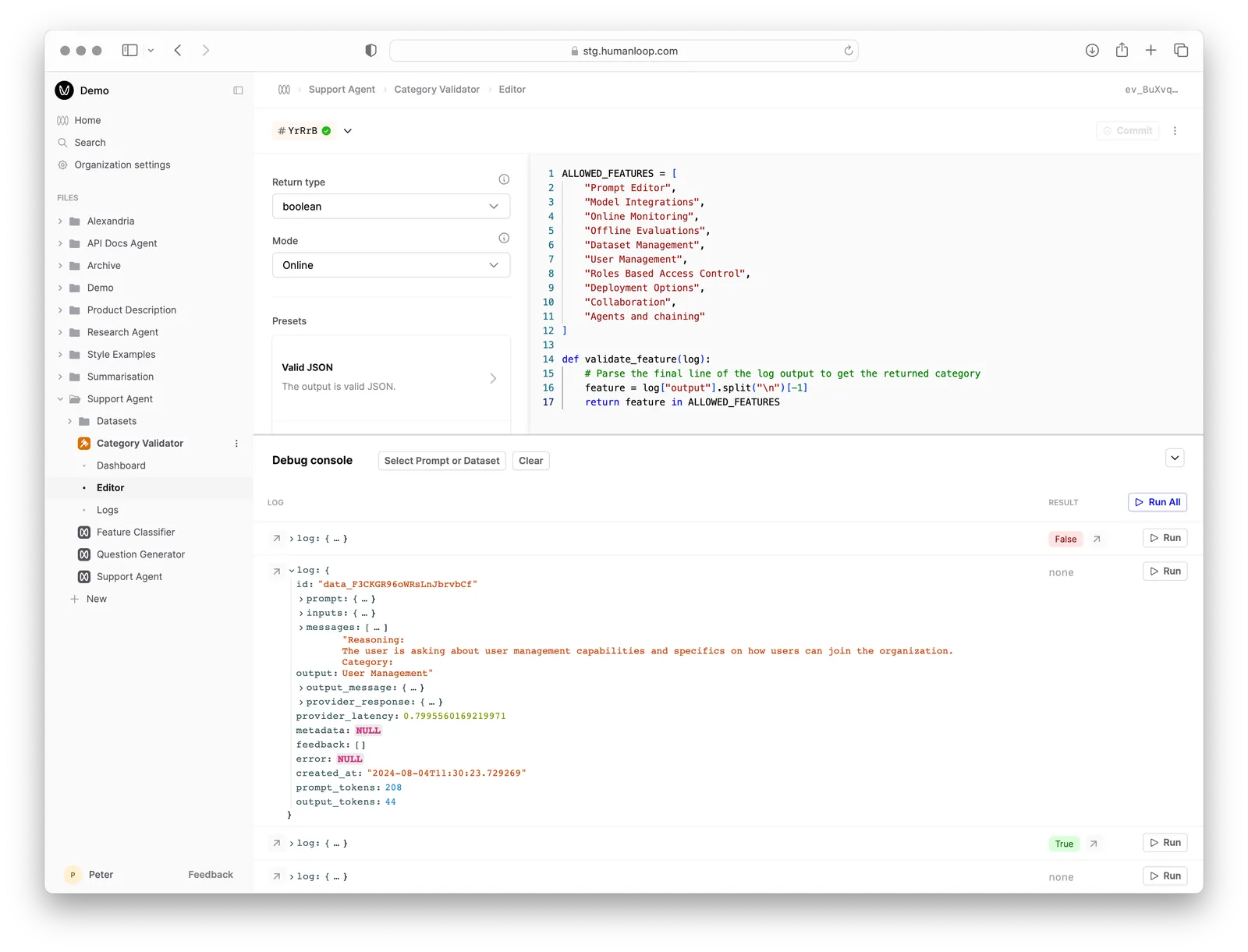Open the Question Generator prompt file

coord(140,554)
